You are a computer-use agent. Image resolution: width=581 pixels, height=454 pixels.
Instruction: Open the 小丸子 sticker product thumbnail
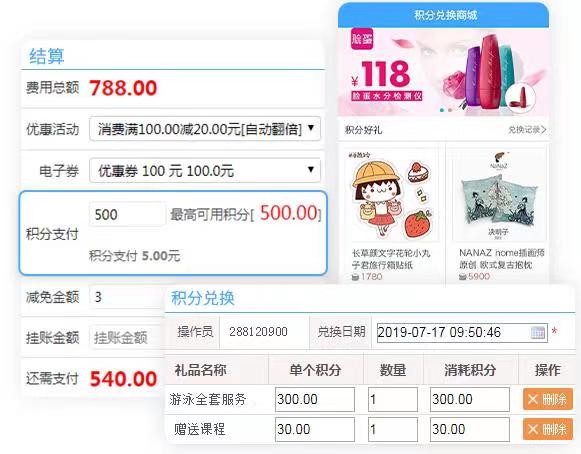(x=392, y=195)
